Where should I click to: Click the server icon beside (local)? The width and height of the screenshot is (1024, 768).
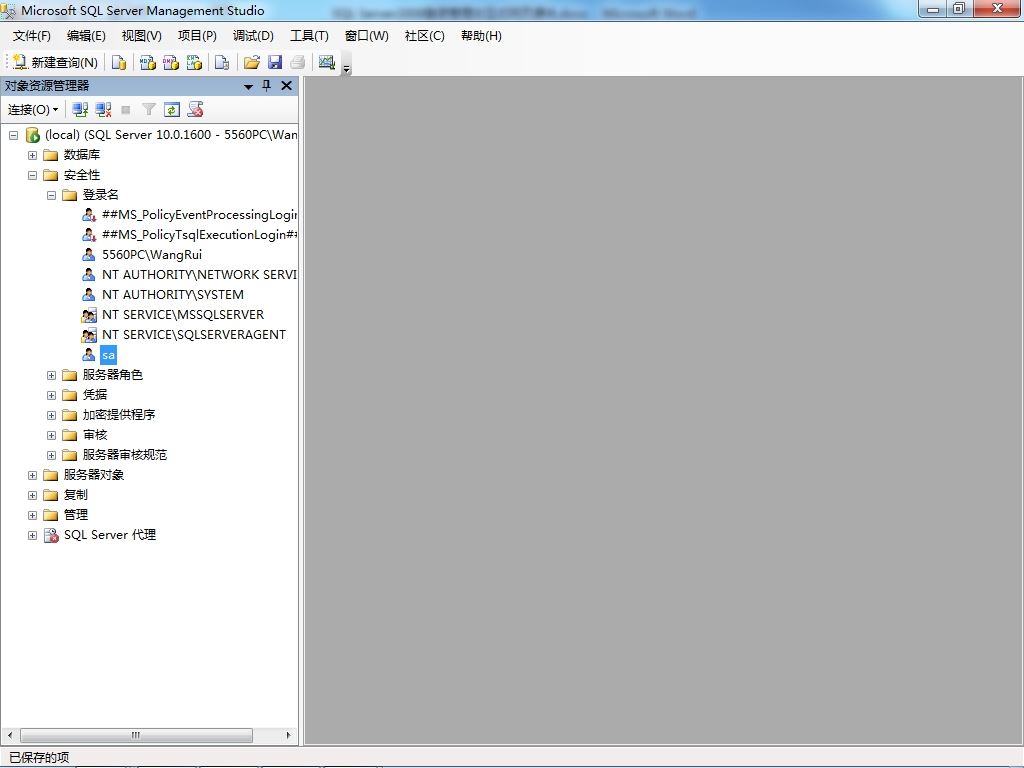[x=33, y=135]
